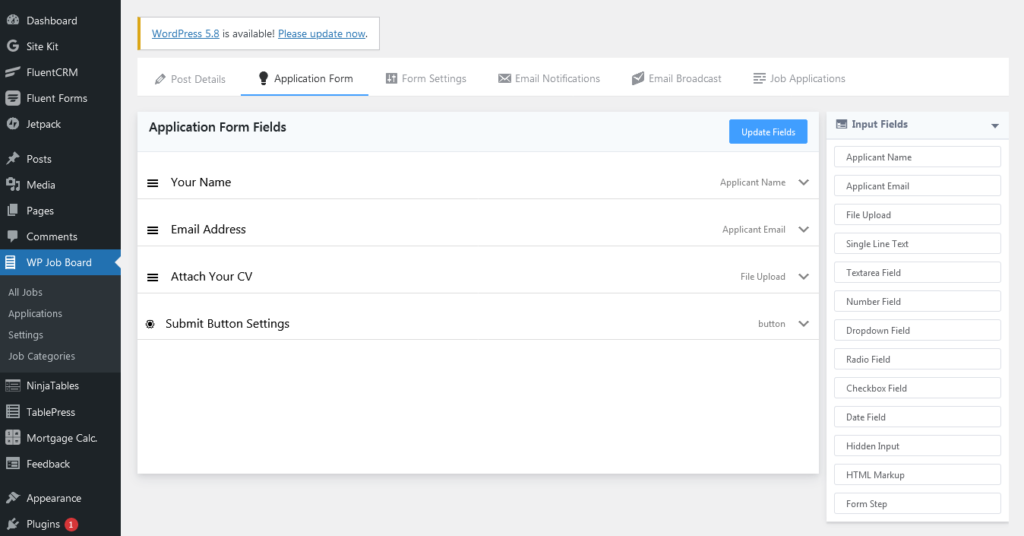Click the Input Fields panel header icon
The width and height of the screenshot is (1024, 536).
pos(842,124)
